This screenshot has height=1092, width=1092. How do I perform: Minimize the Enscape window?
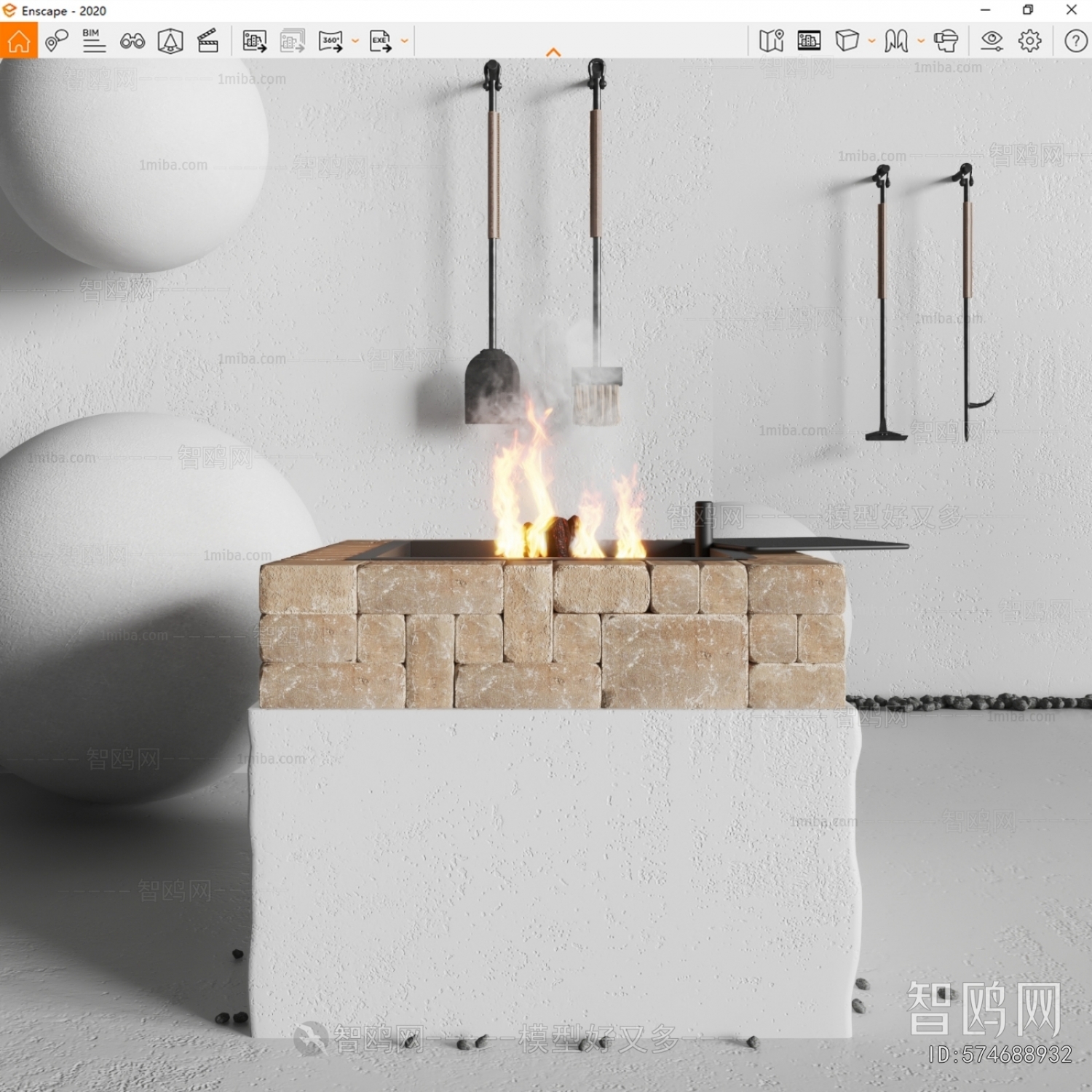(985, 10)
